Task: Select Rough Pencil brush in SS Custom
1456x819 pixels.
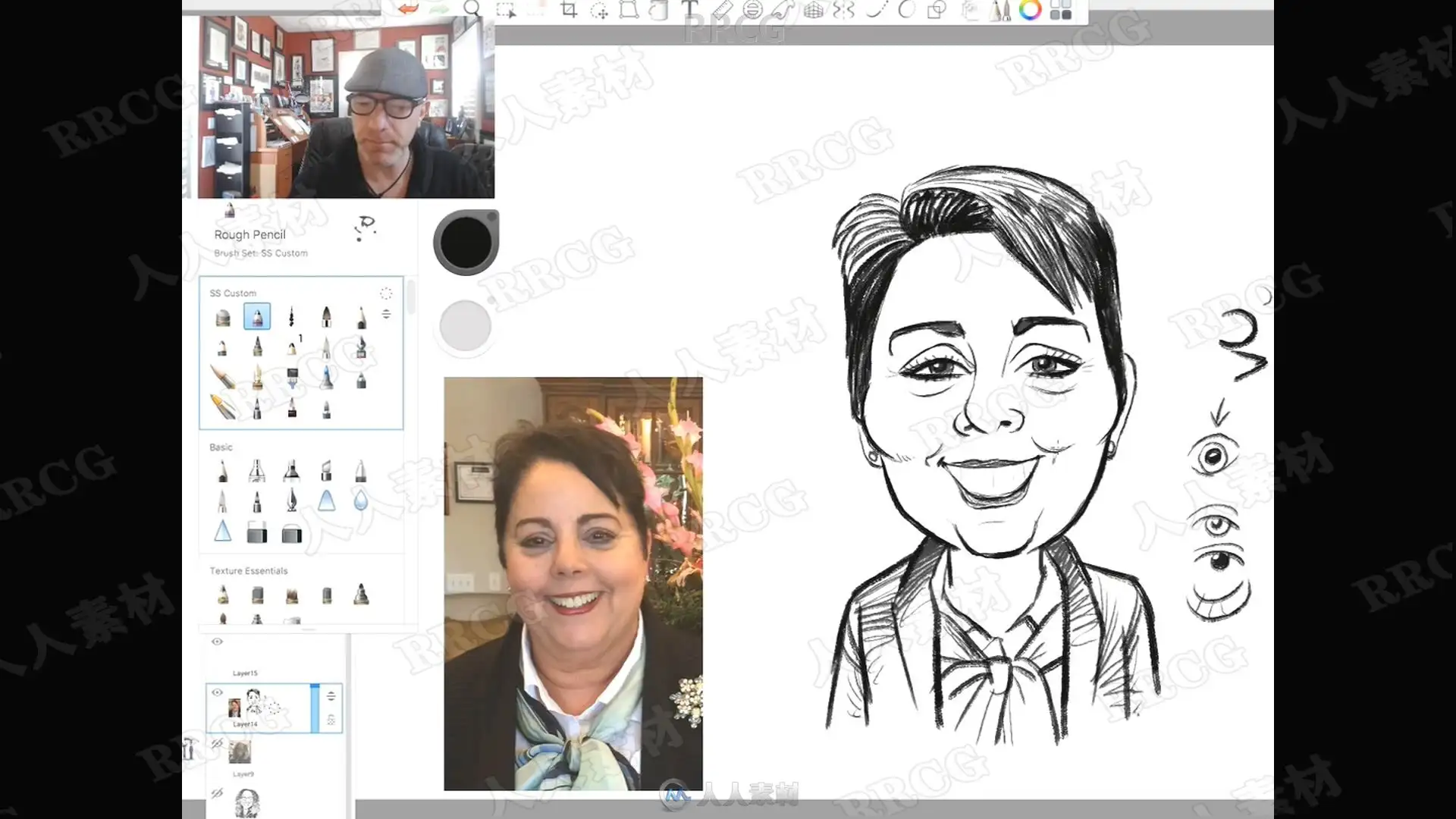Action: coord(257,317)
